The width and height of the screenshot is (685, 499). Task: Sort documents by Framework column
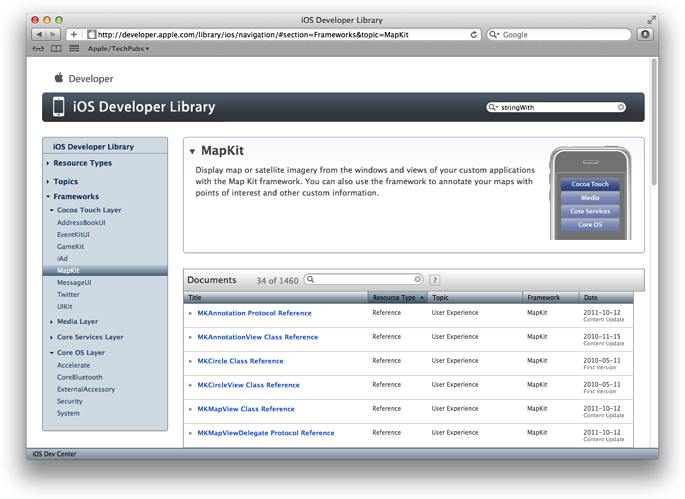pos(551,298)
